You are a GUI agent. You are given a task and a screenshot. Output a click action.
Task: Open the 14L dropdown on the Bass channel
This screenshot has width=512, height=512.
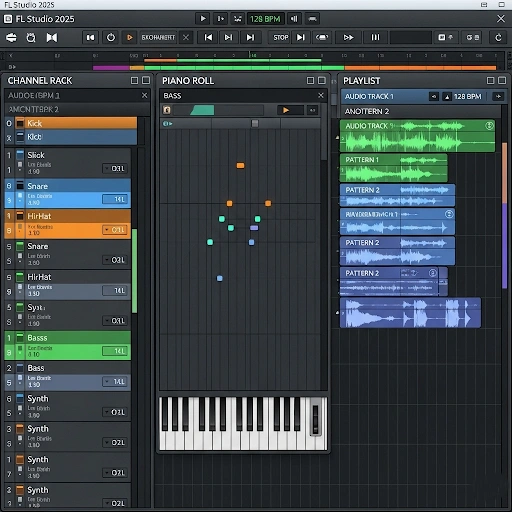[115, 382]
